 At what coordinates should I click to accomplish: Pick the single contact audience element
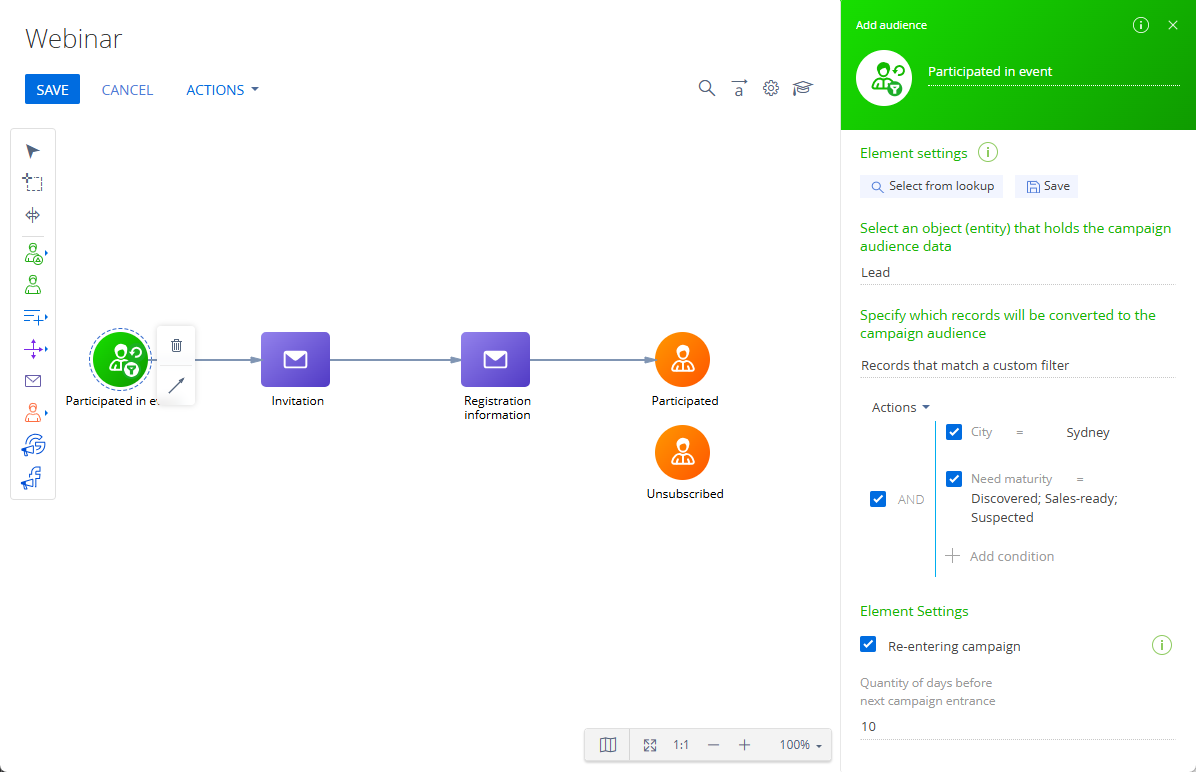point(32,285)
